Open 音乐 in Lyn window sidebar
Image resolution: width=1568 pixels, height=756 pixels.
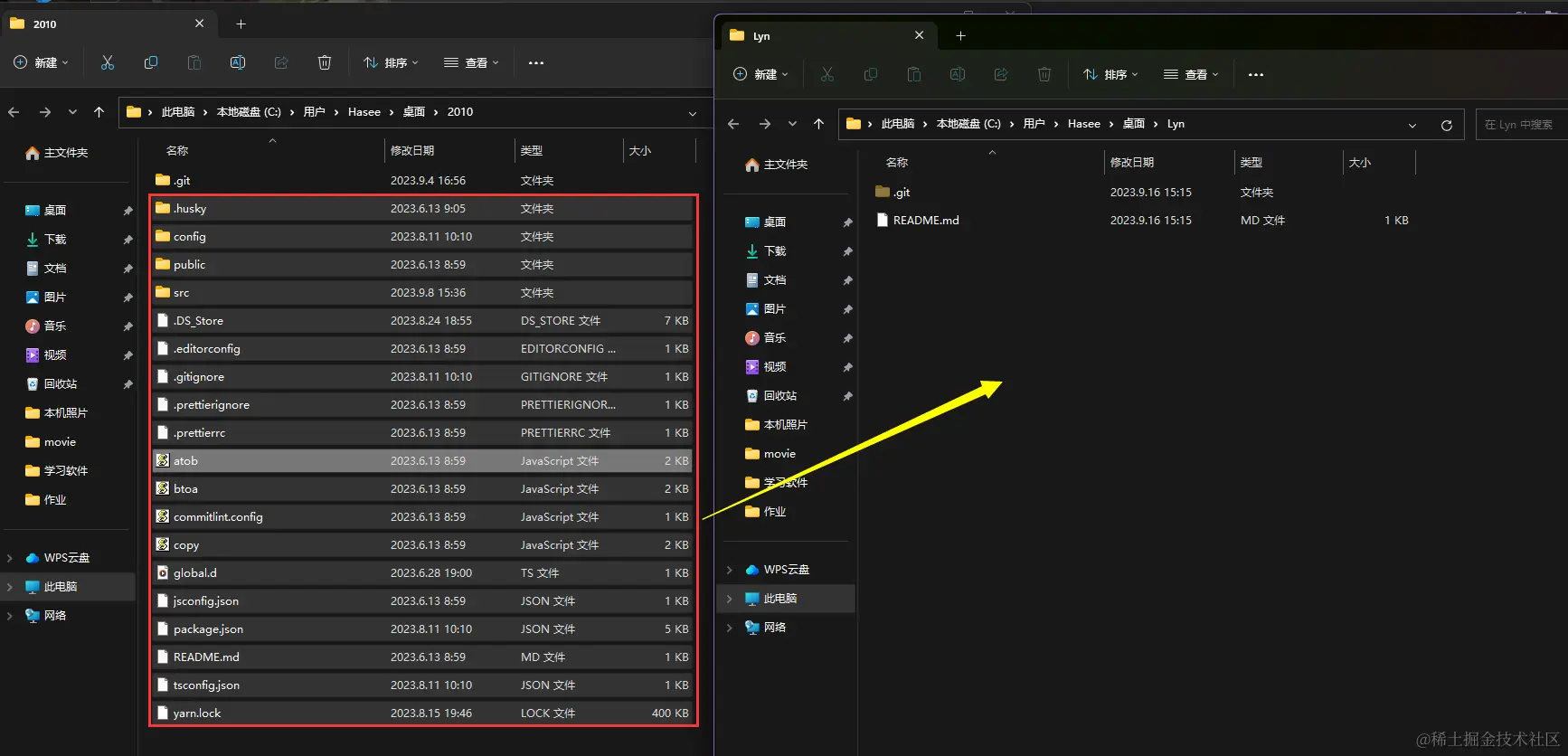(x=766, y=338)
